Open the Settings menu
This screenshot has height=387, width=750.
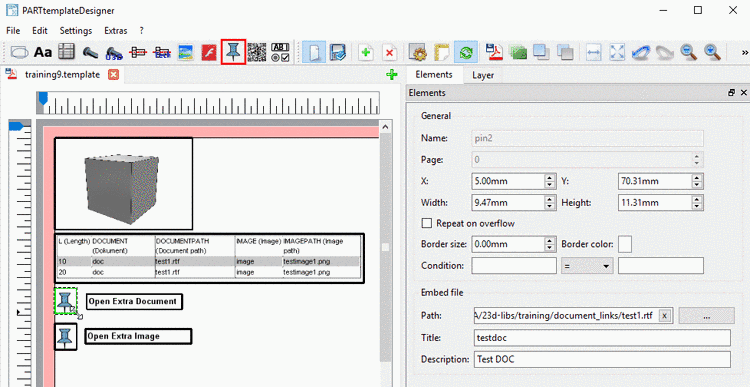coord(76,31)
